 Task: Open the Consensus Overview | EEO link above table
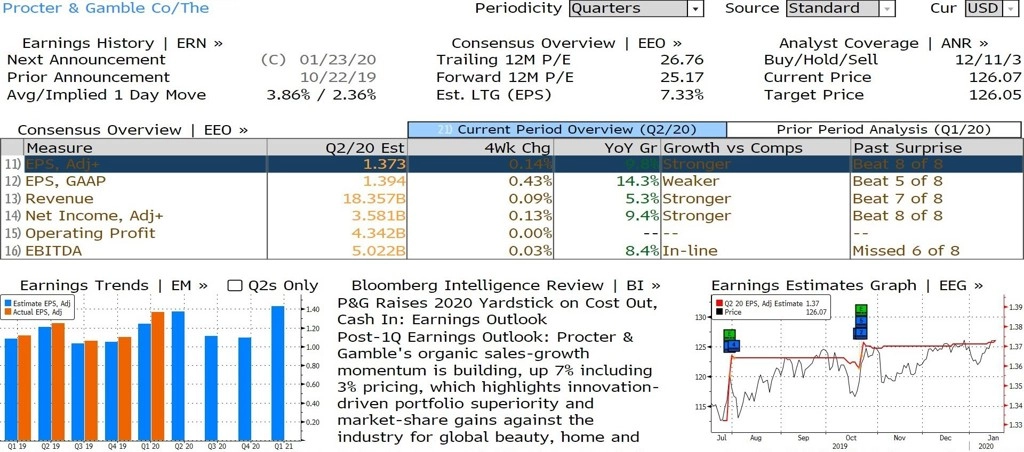pyautogui.click(x=133, y=130)
